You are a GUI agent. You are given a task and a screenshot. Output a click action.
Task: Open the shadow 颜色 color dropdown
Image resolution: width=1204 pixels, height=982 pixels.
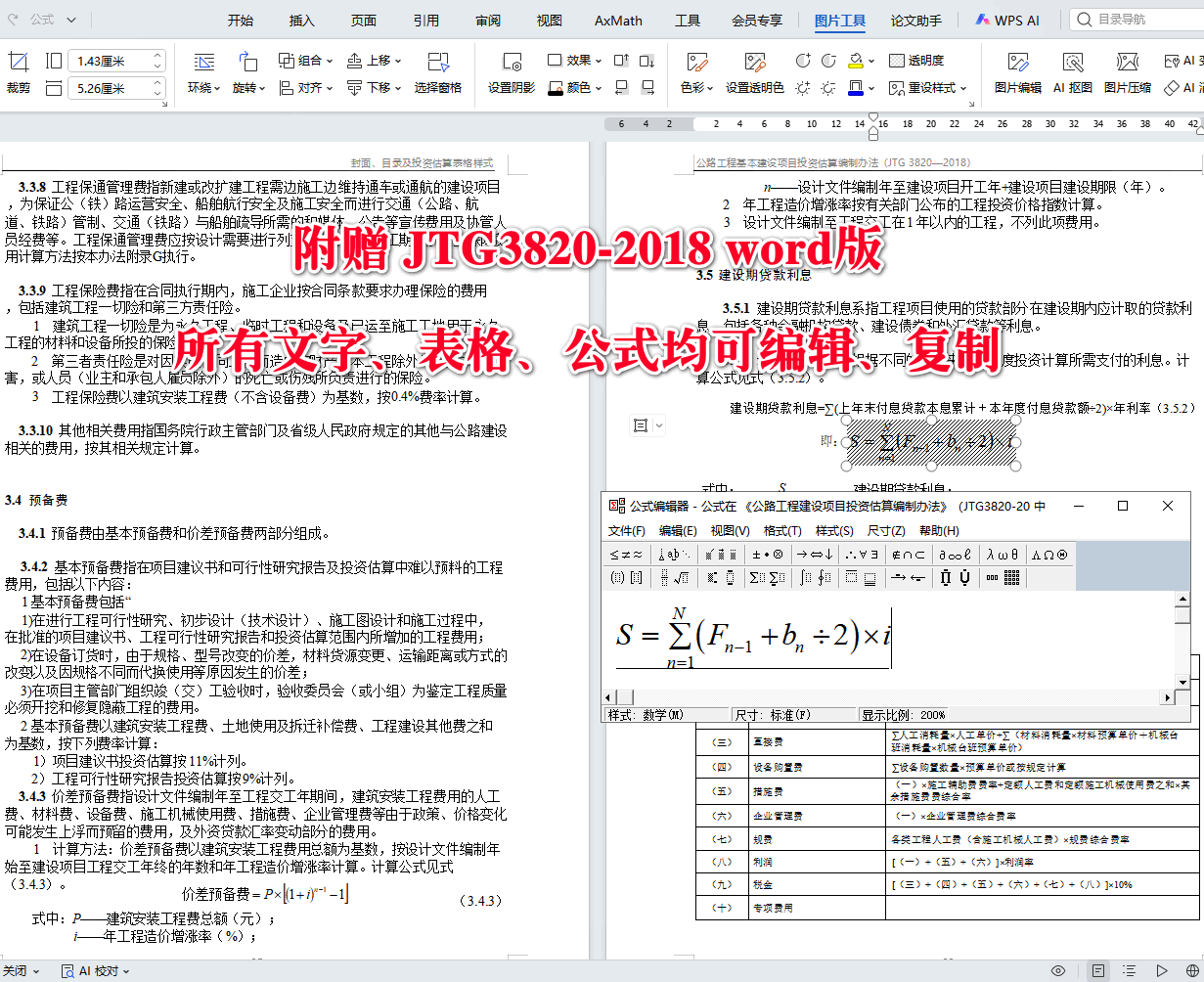575,88
